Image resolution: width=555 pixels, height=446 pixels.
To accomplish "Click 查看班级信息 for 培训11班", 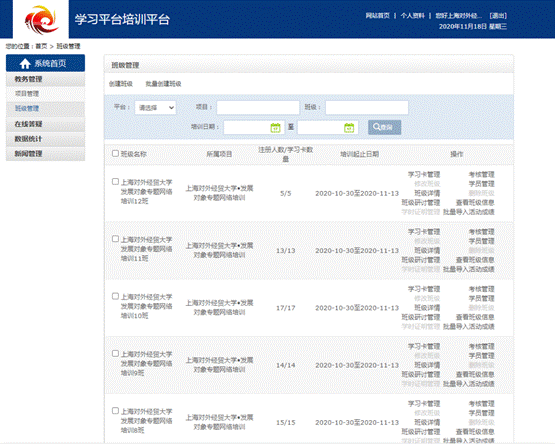I will [x=475, y=260].
